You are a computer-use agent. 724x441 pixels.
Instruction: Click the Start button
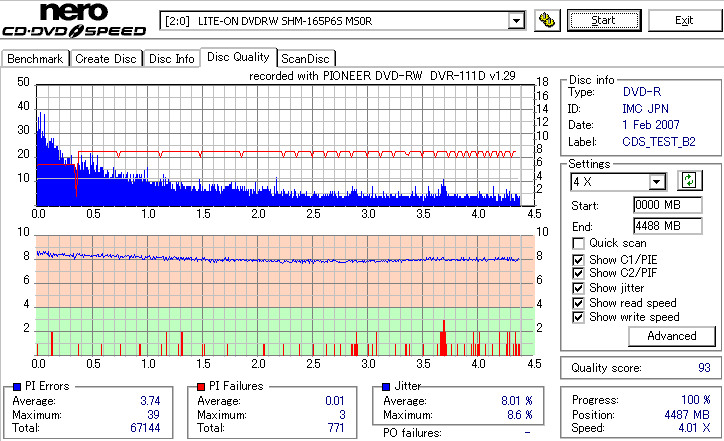click(604, 20)
